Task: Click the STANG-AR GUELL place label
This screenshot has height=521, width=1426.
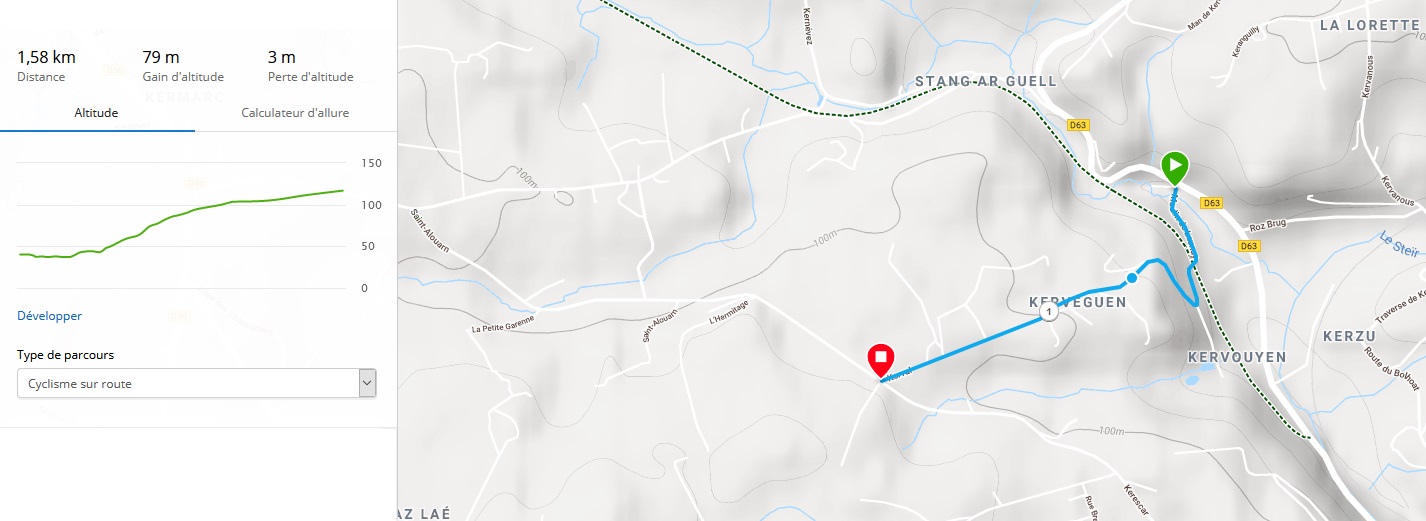Action: (x=985, y=80)
